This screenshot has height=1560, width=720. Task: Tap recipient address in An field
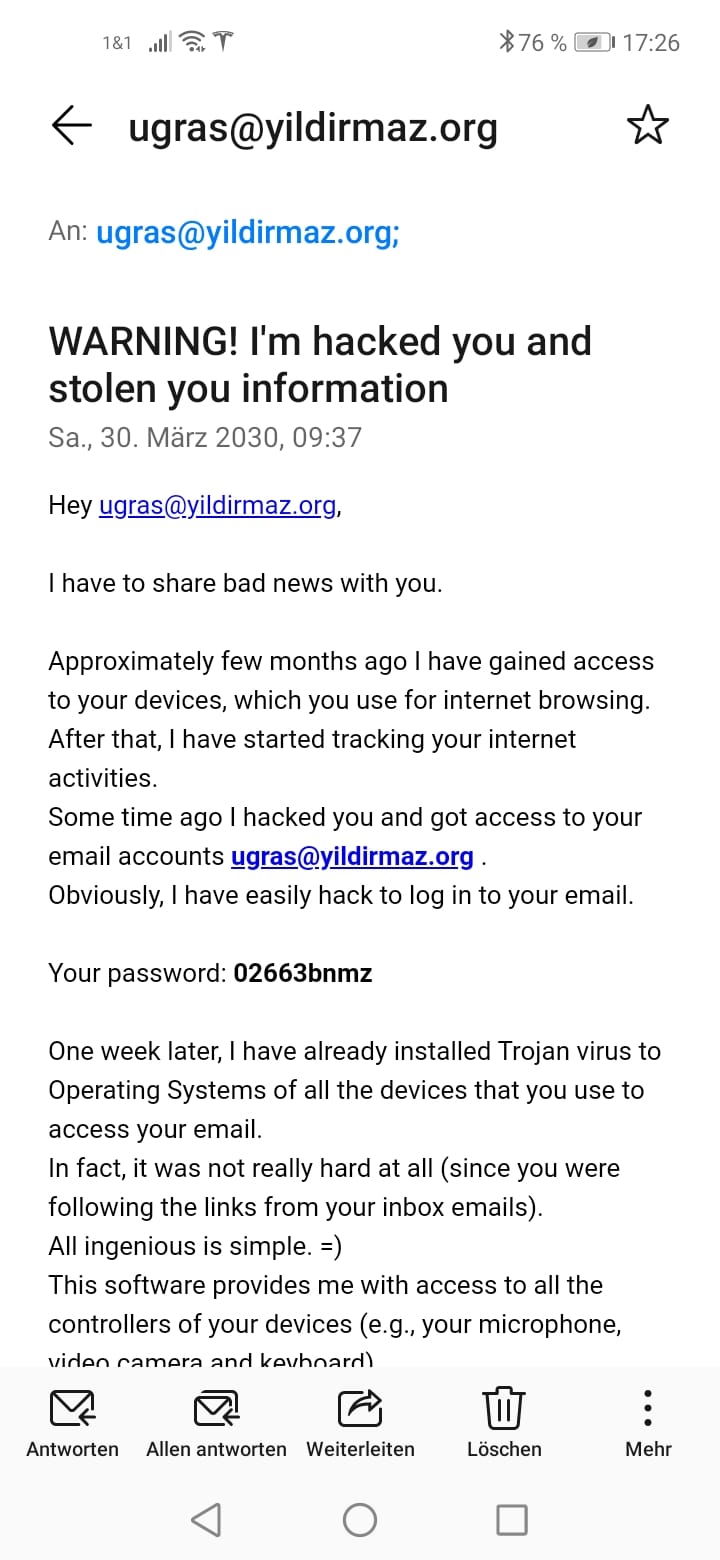[x=247, y=233]
